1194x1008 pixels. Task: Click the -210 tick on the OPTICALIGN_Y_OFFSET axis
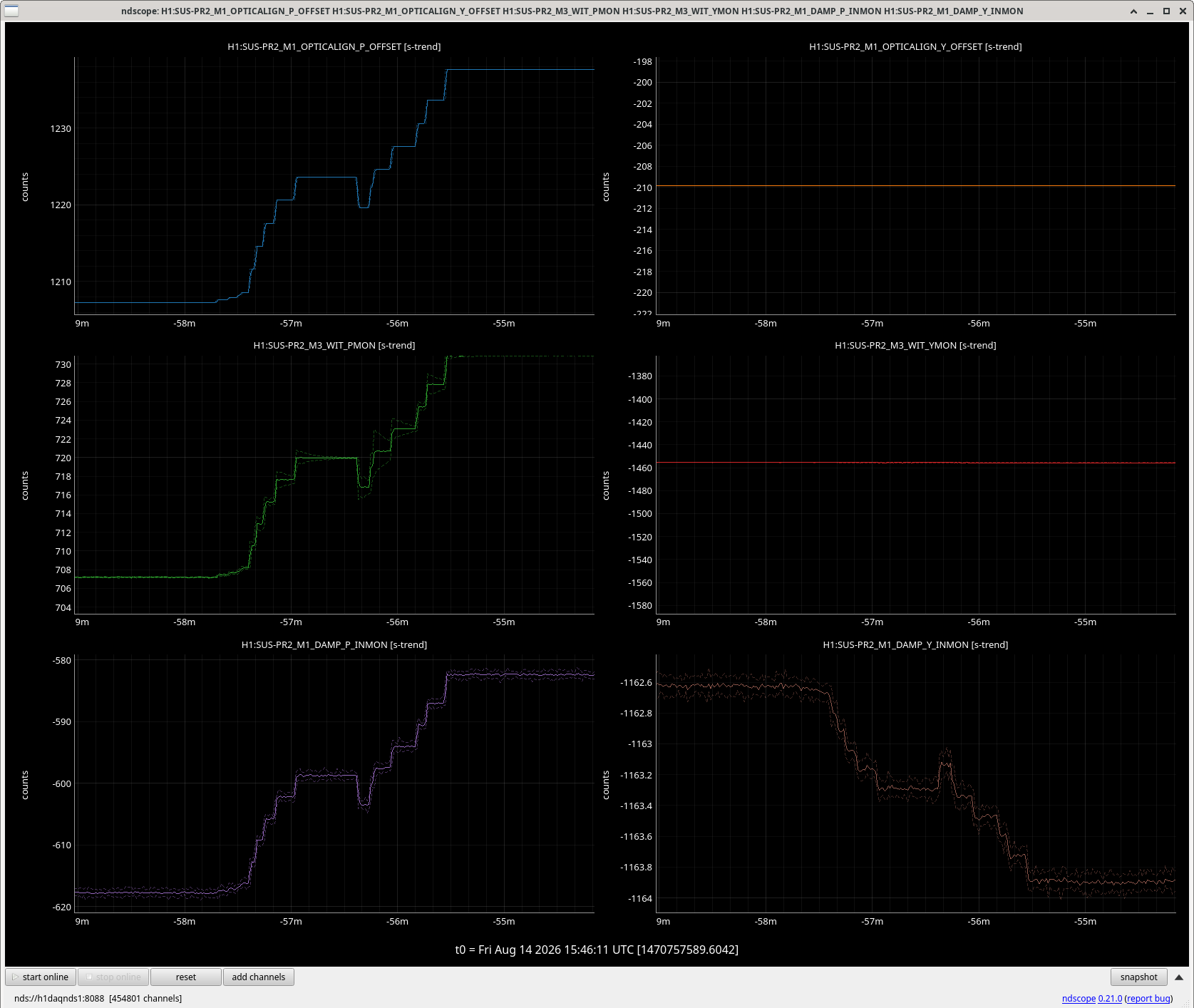[x=643, y=187]
